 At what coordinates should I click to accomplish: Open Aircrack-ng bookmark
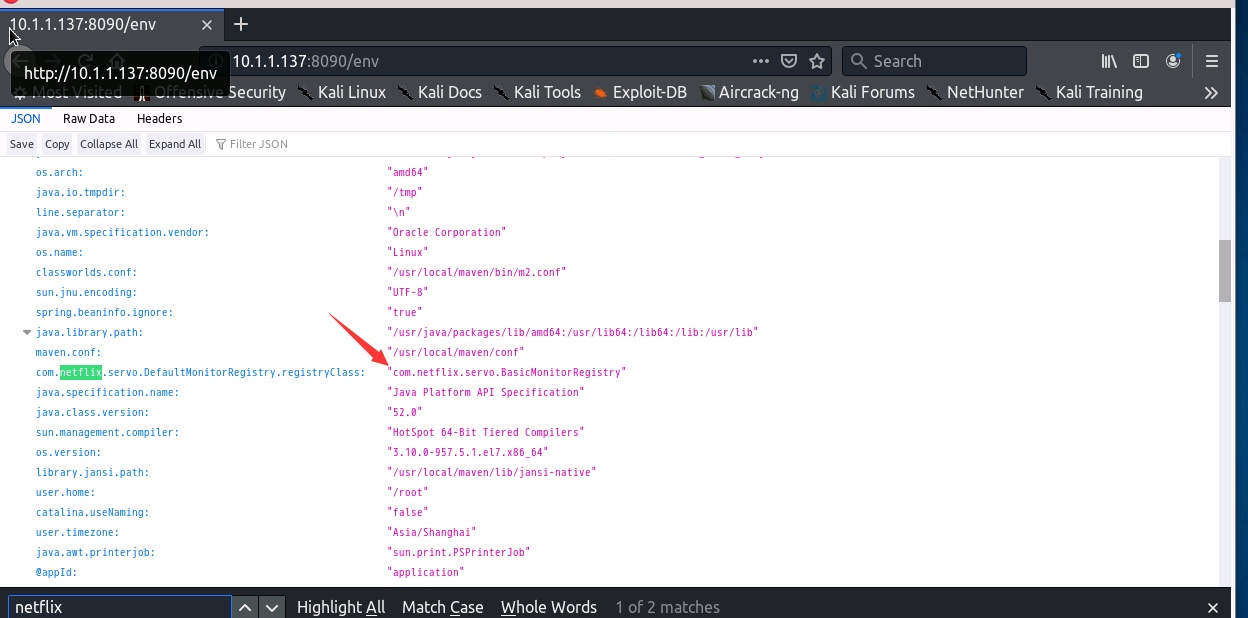click(749, 92)
